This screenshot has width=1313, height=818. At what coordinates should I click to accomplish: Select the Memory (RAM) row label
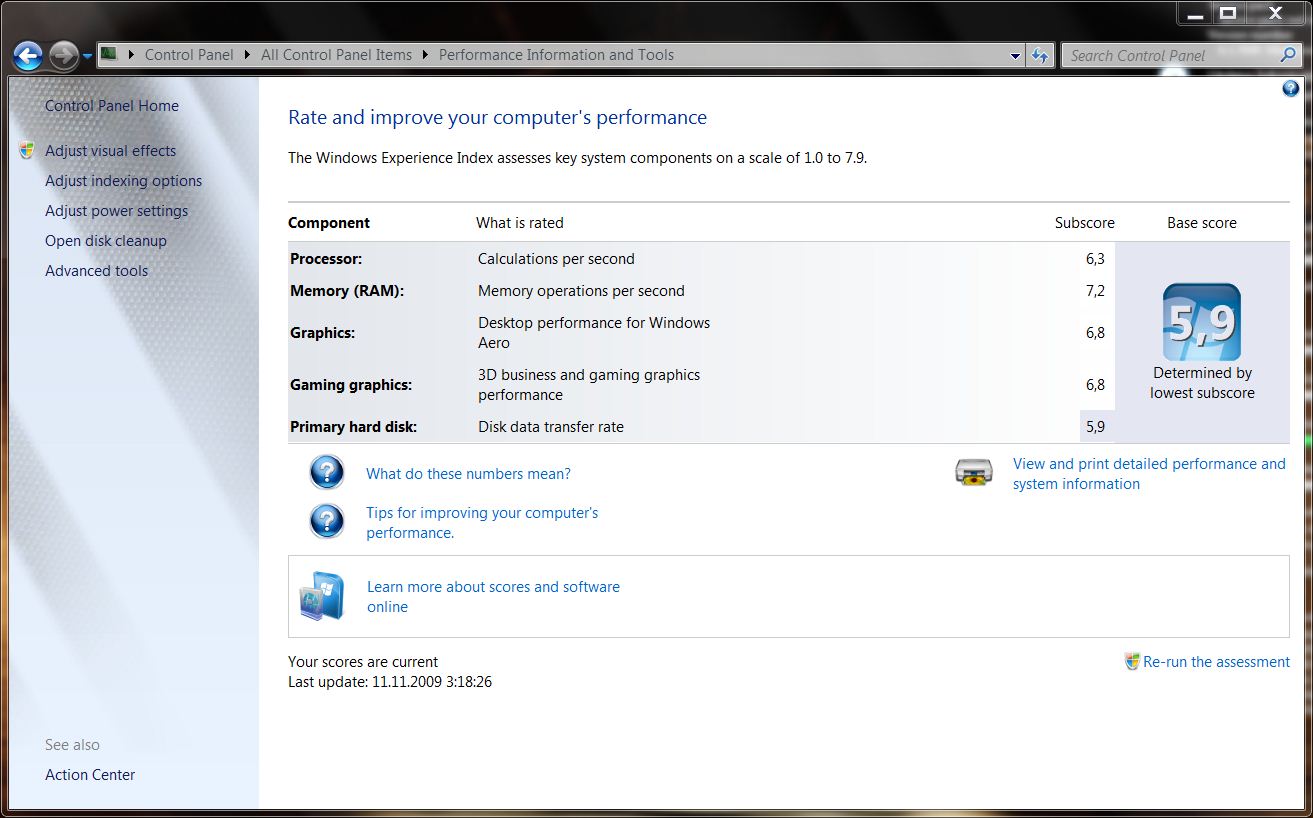click(347, 291)
